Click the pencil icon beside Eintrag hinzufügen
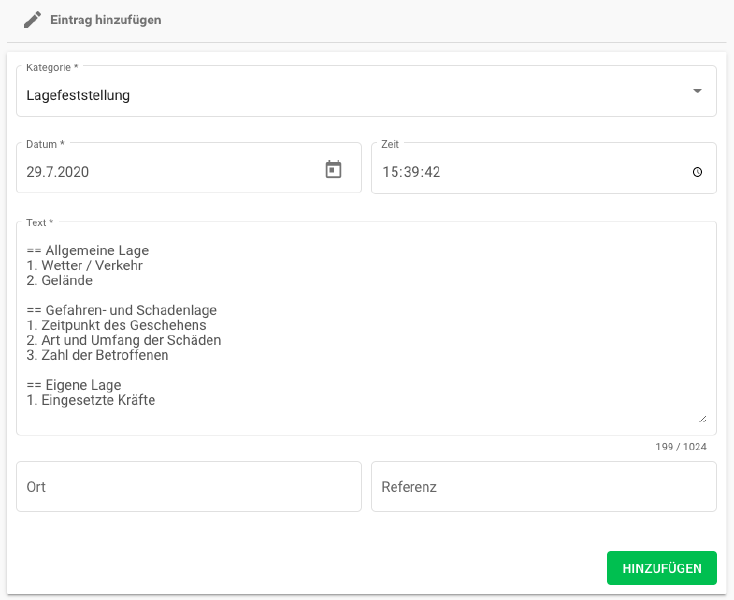Screen dimensions: 734x600 tap(32, 20)
